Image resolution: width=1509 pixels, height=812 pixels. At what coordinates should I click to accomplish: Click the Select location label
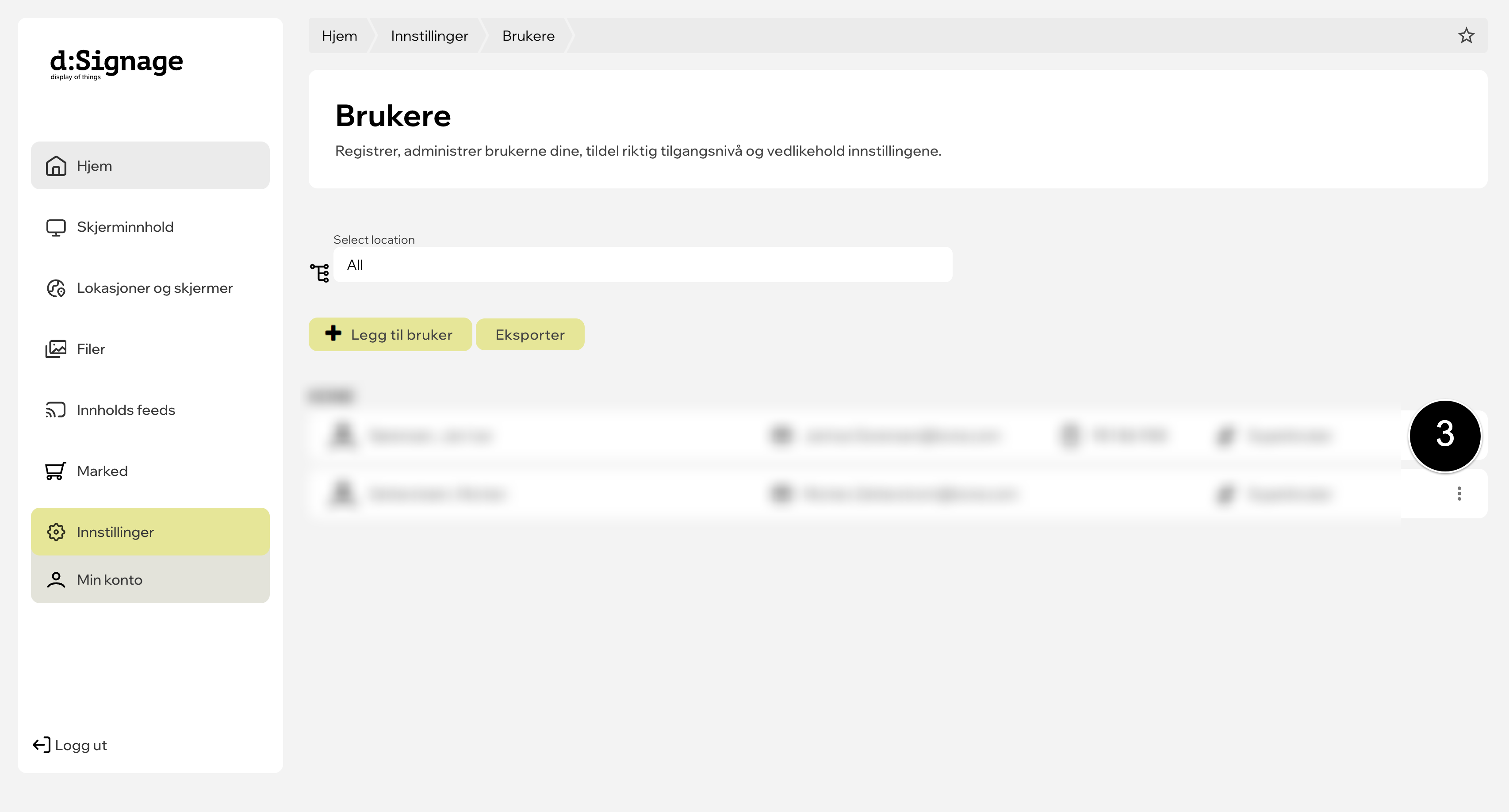click(374, 240)
